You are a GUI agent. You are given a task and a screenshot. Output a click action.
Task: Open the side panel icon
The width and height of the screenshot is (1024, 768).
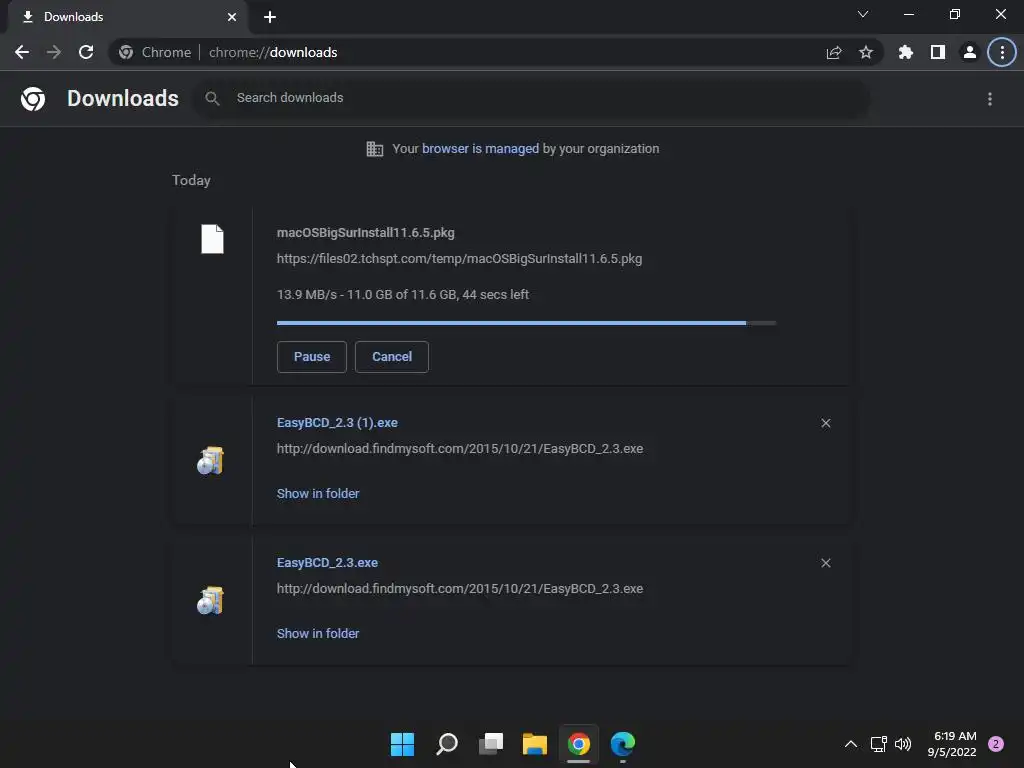click(x=938, y=52)
